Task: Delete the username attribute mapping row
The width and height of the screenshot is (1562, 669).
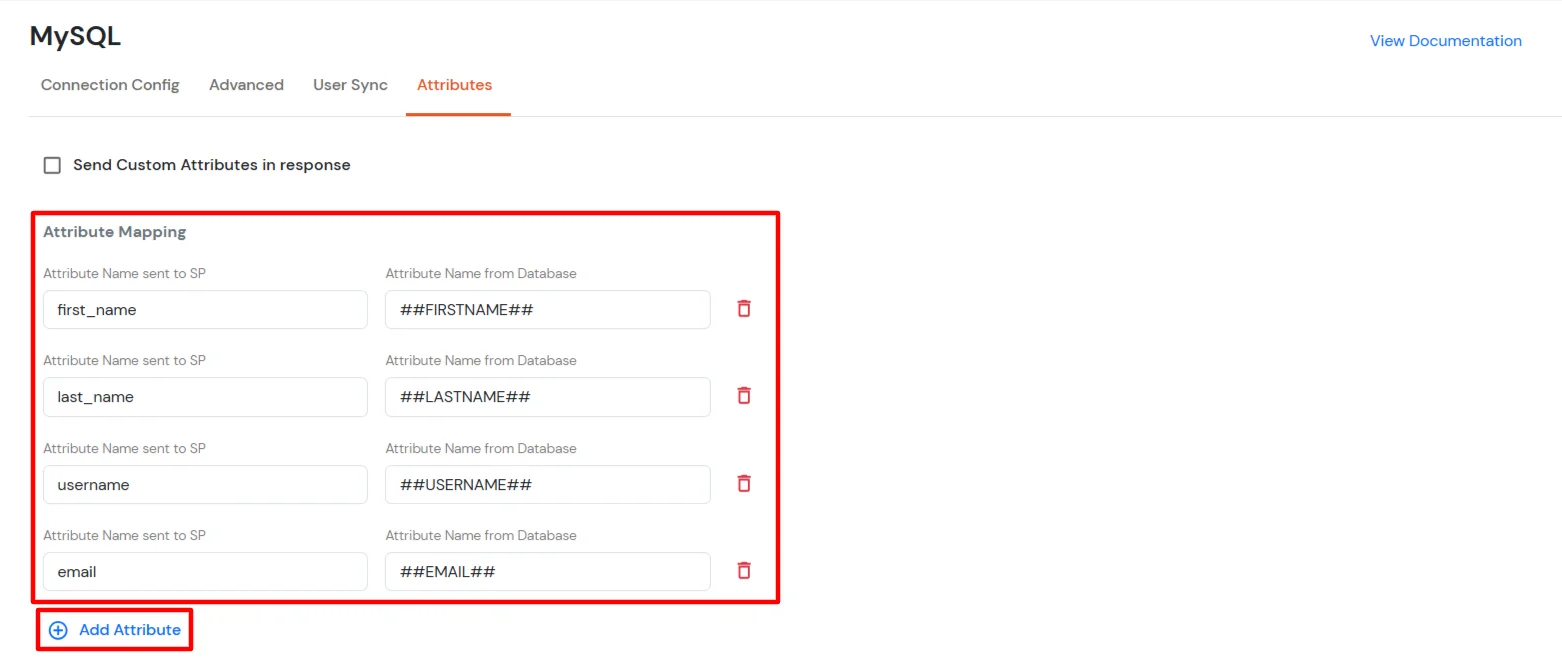Action: pyautogui.click(x=744, y=484)
